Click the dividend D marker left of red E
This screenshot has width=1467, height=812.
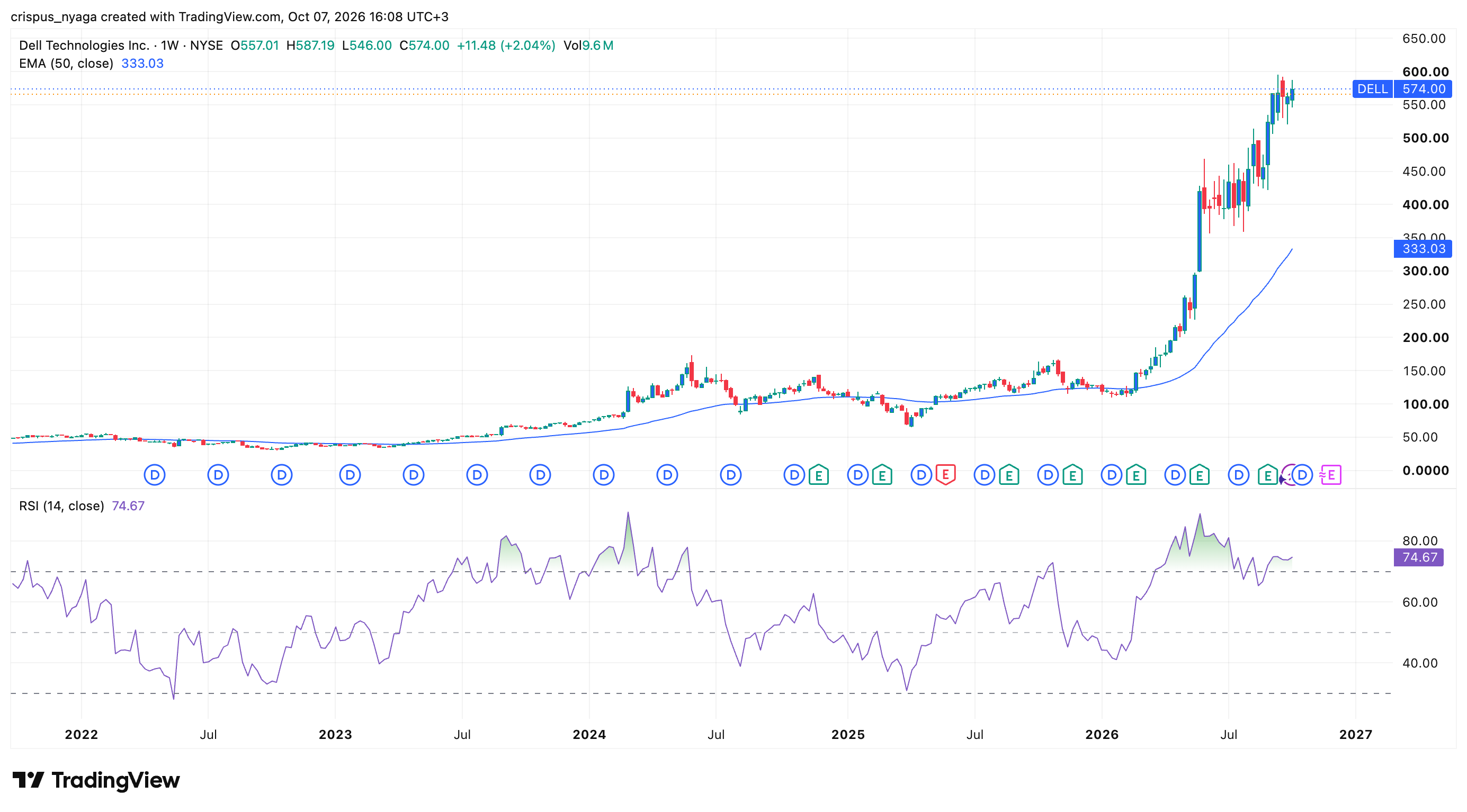(x=922, y=475)
